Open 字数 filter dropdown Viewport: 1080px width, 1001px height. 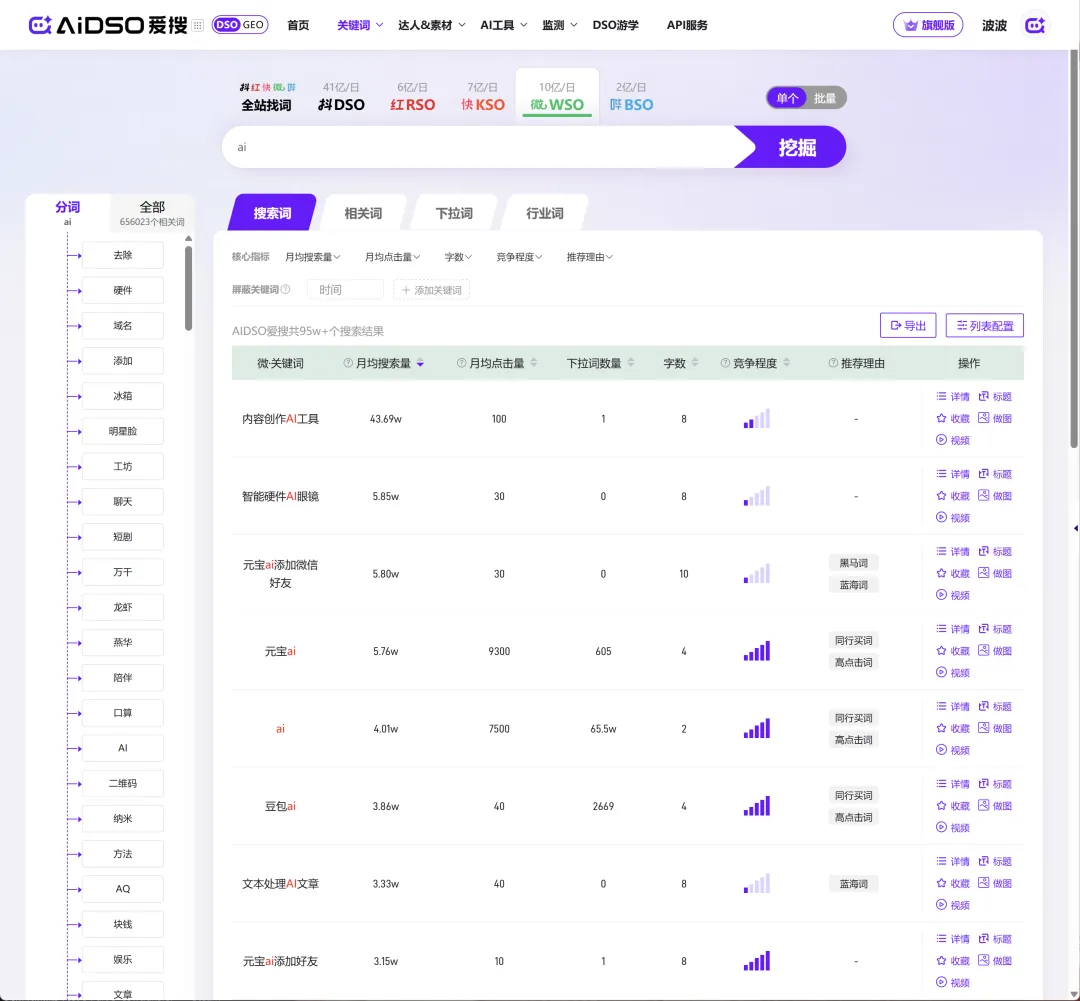tap(458, 257)
